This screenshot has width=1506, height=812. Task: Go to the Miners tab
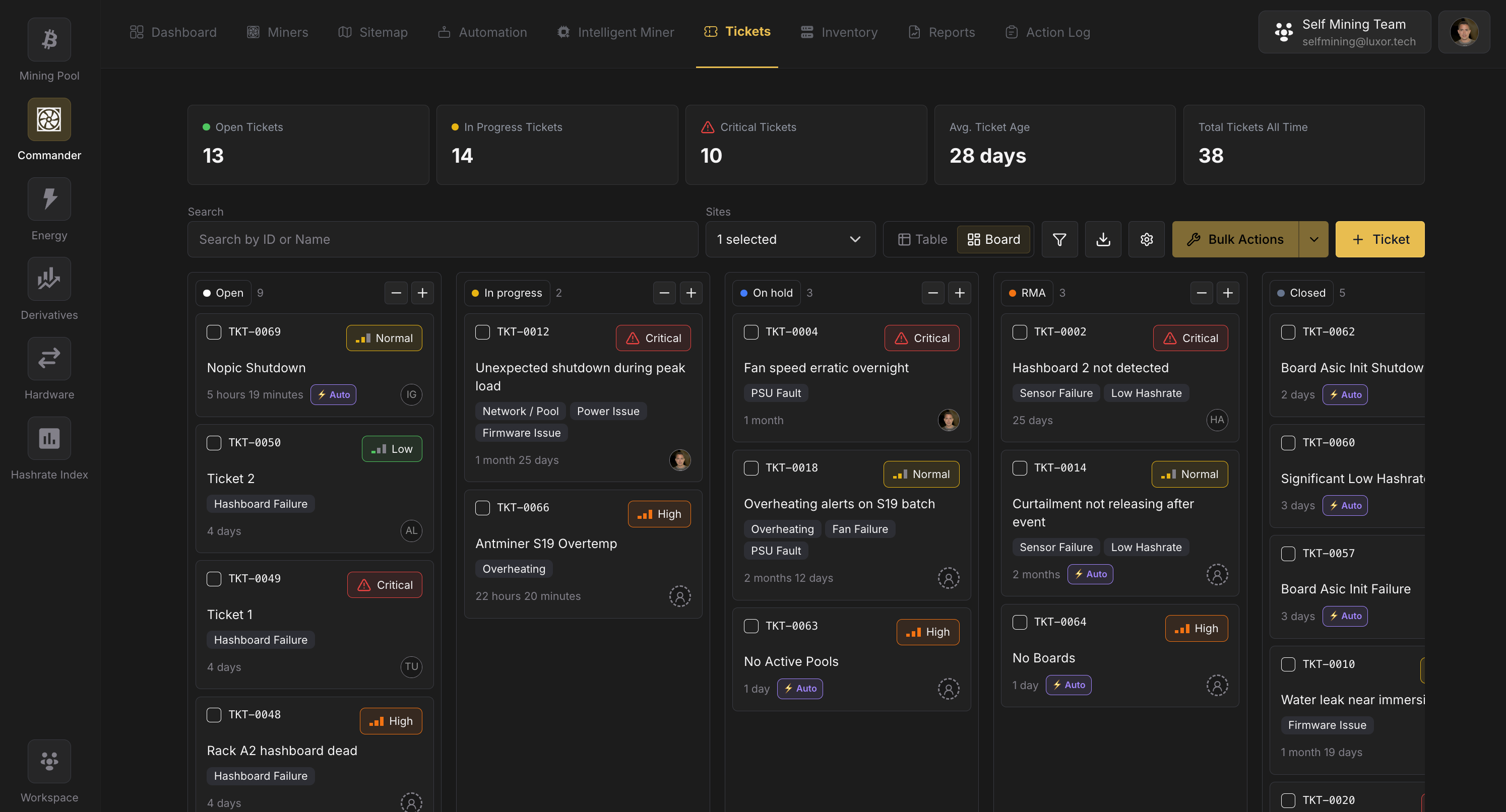click(x=277, y=32)
